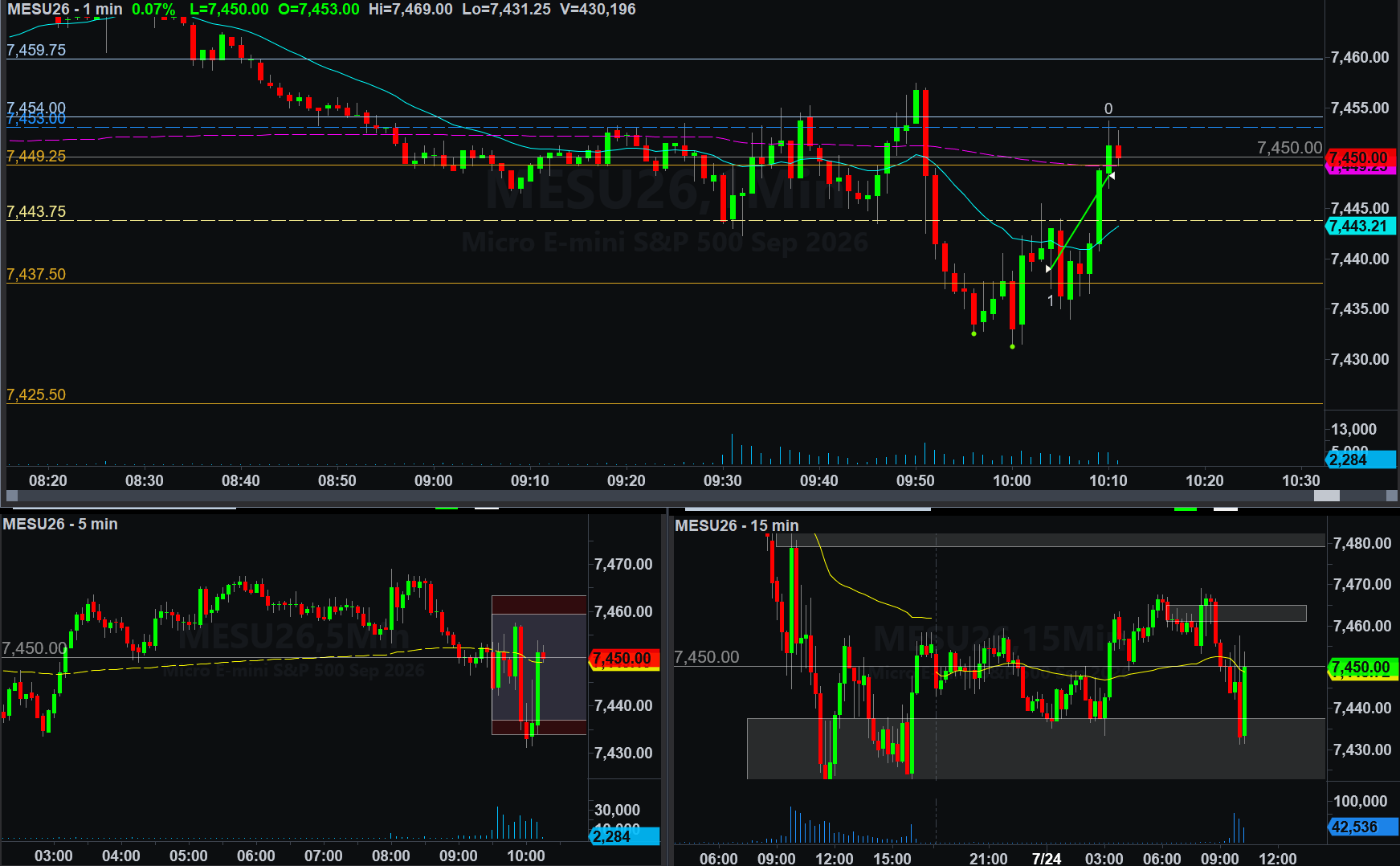
Task: Select the 7,443.75 dashed line label
Action: point(36,211)
